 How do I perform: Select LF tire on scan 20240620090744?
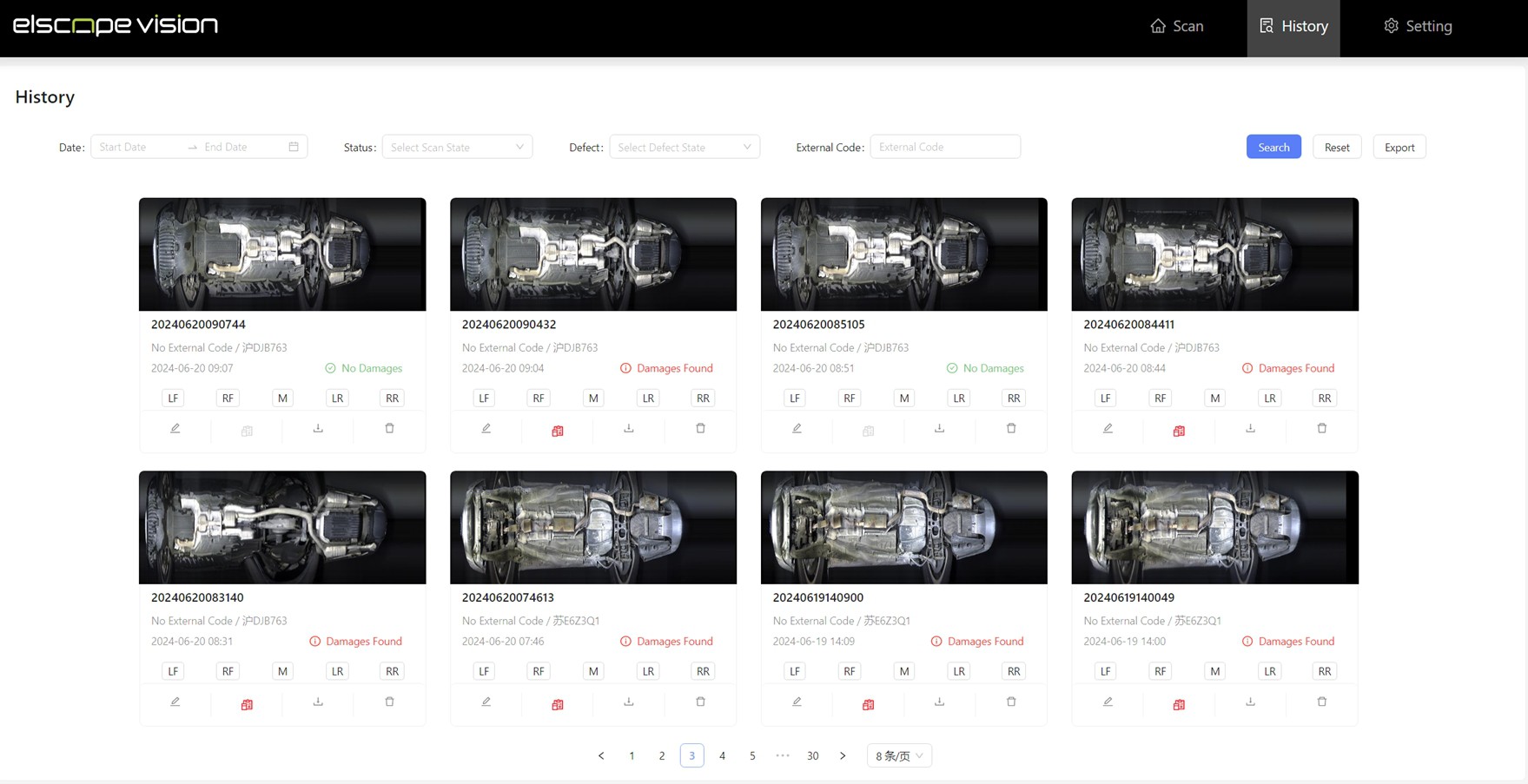(x=173, y=398)
